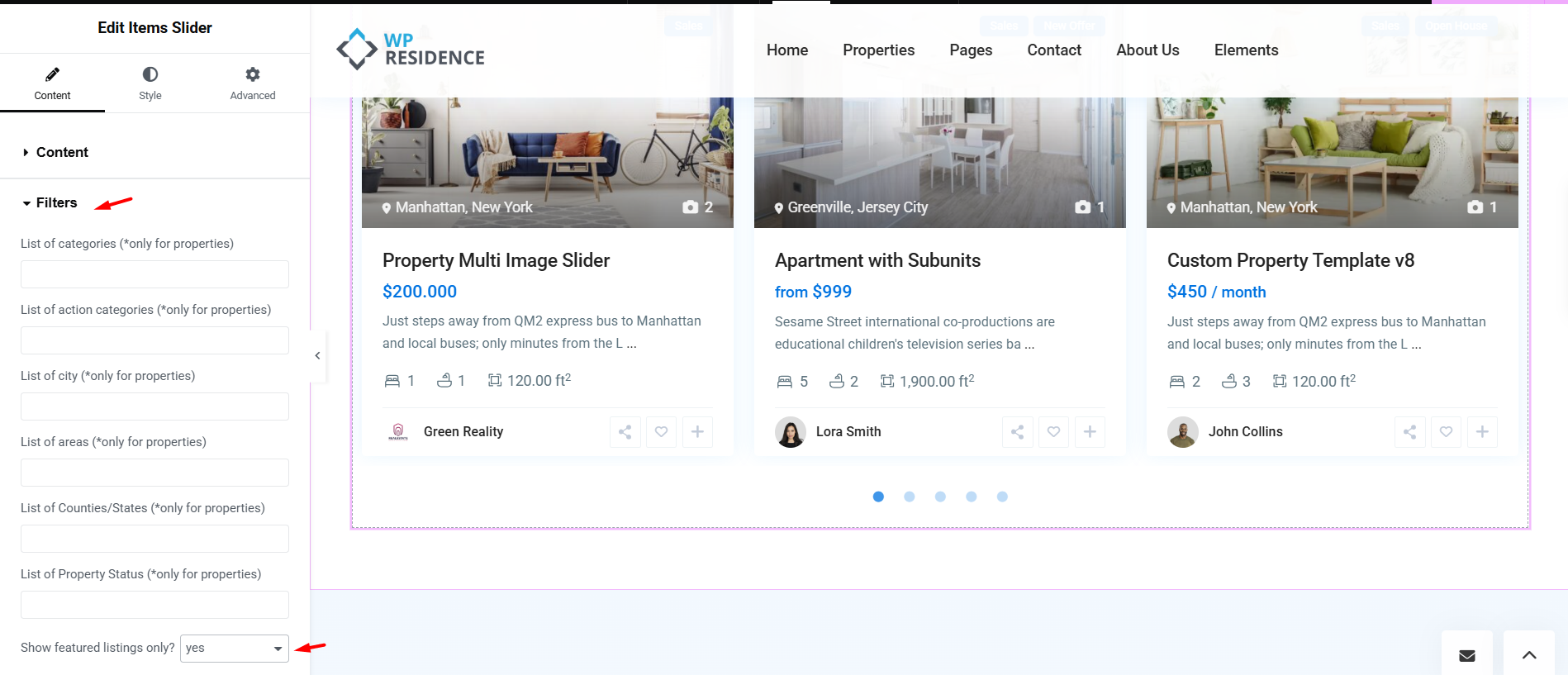Click the scroll-to-top arrow icon
1568x675 pixels.
(1528, 655)
